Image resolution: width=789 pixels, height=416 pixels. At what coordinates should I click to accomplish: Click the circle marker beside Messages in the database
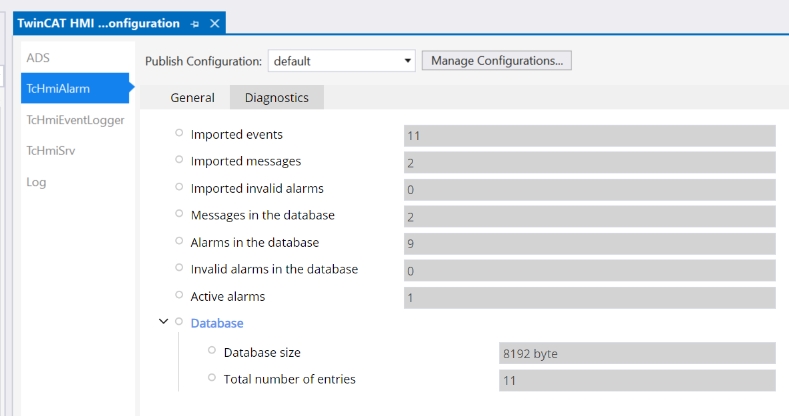(x=179, y=213)
